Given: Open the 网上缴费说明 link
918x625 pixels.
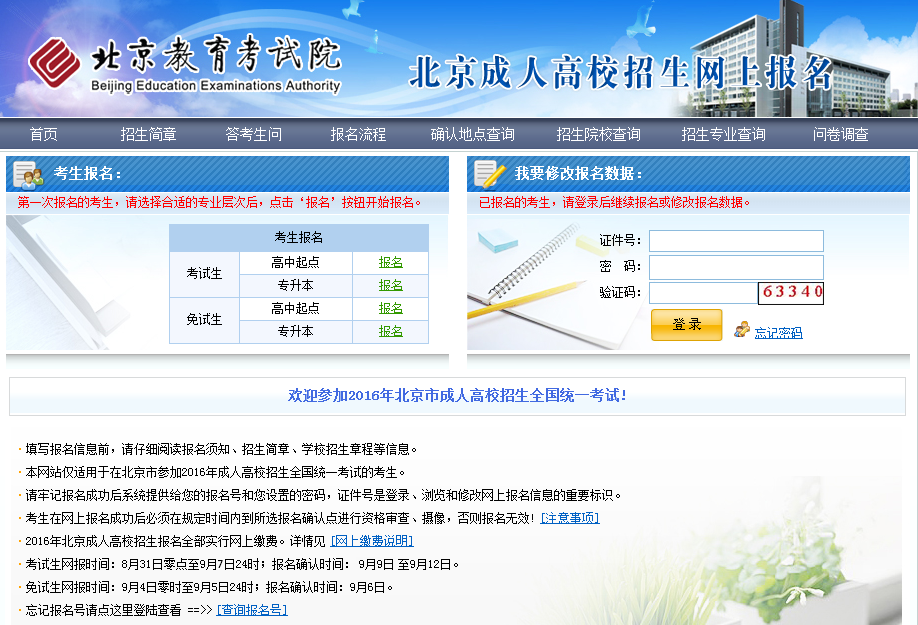Looking at the screenshot, I should pos(372,541).
